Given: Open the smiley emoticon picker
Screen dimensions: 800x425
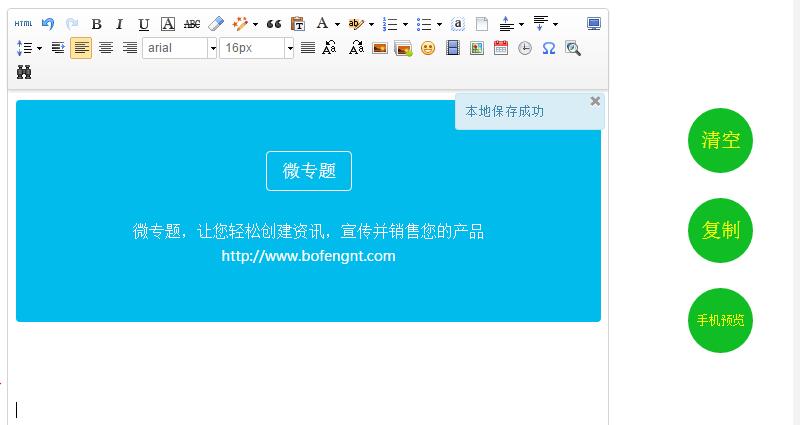Looking at the screenshot, I should (x=428, y=48).
